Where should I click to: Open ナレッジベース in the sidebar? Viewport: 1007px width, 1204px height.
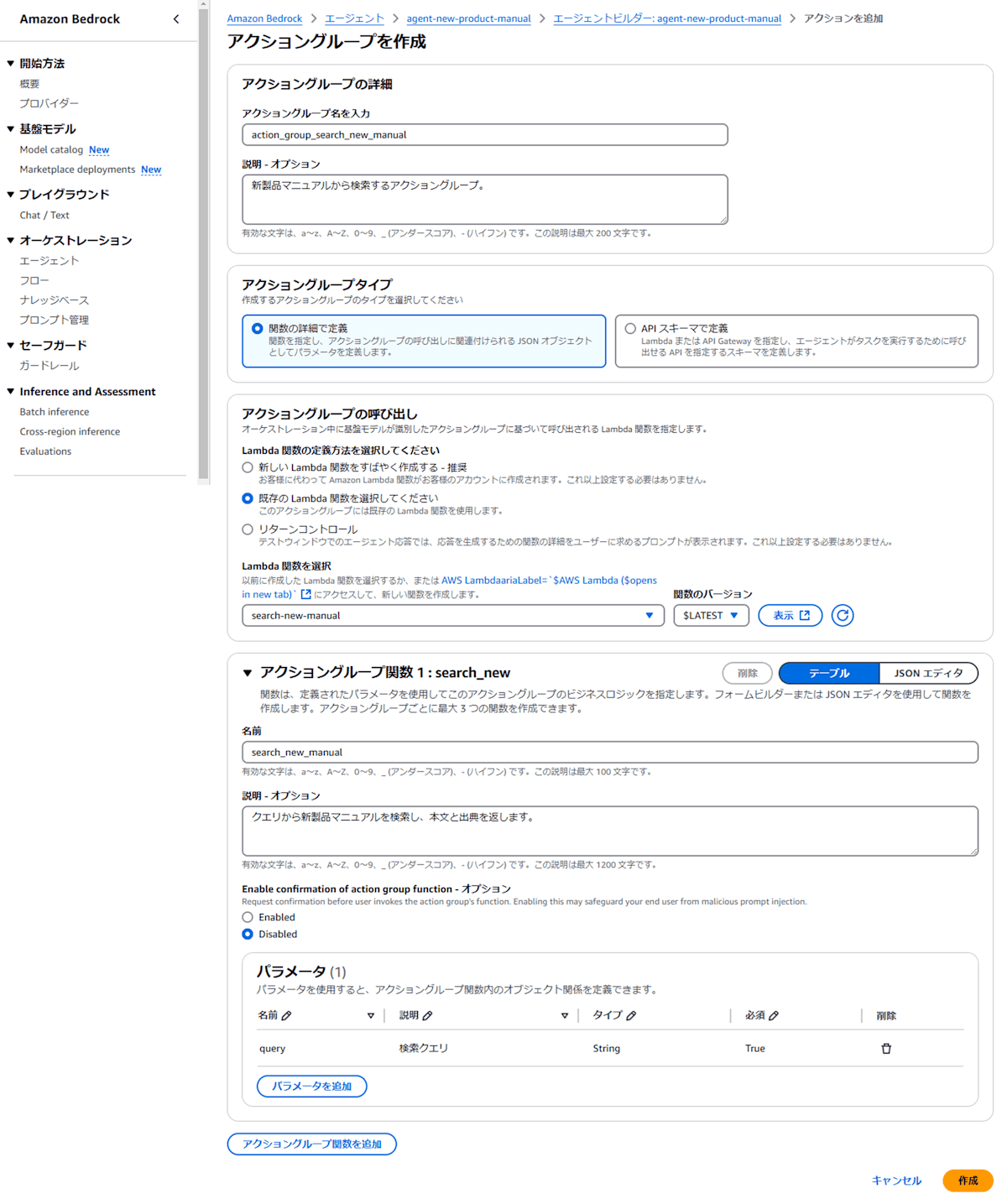tap(55, 300)
